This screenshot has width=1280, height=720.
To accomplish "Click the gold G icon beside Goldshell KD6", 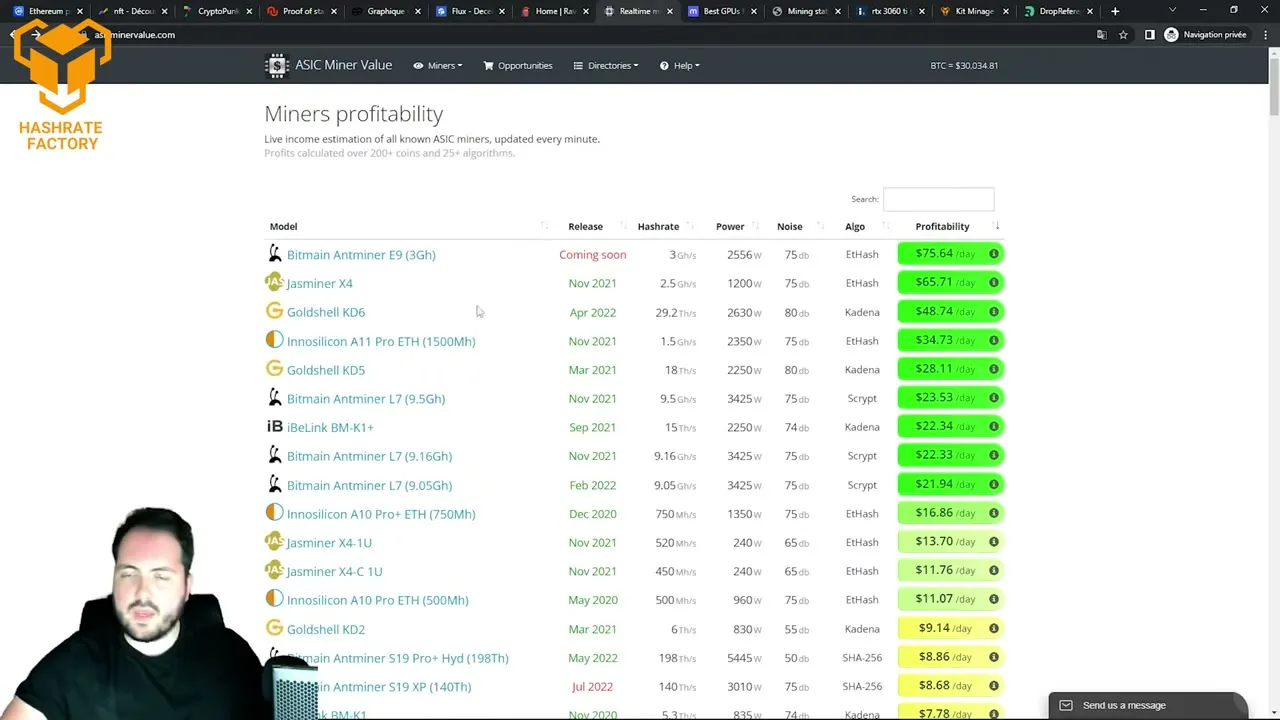I will [x=274, y=312].
